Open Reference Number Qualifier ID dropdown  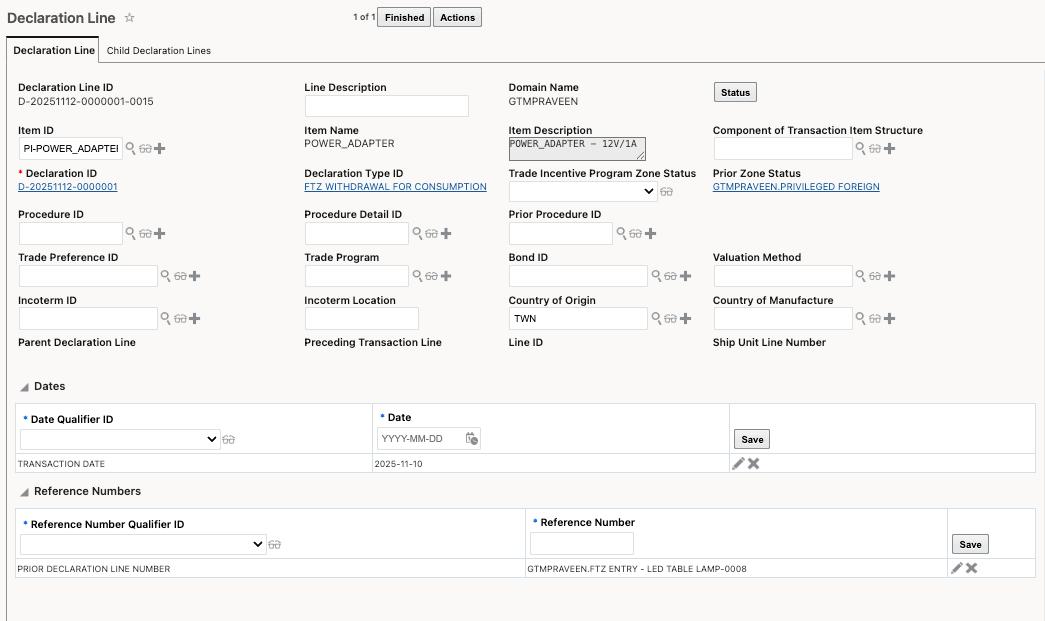pos(143,544)
